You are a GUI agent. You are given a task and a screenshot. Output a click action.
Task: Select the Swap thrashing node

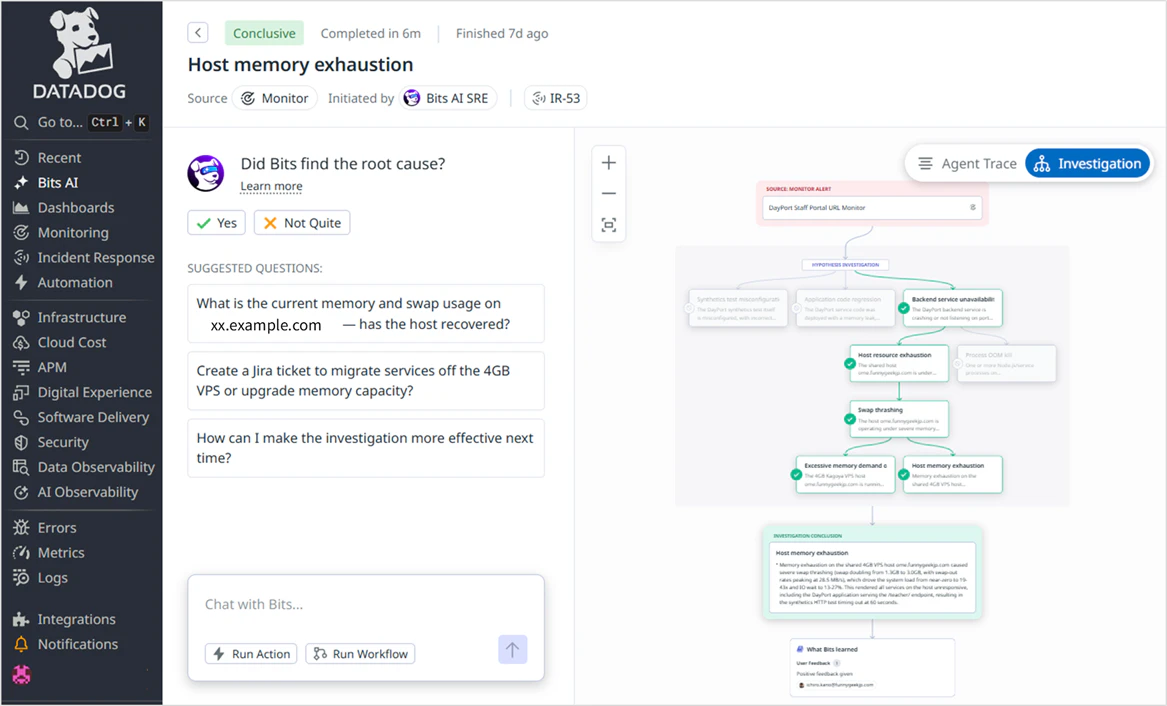(899, 419)
